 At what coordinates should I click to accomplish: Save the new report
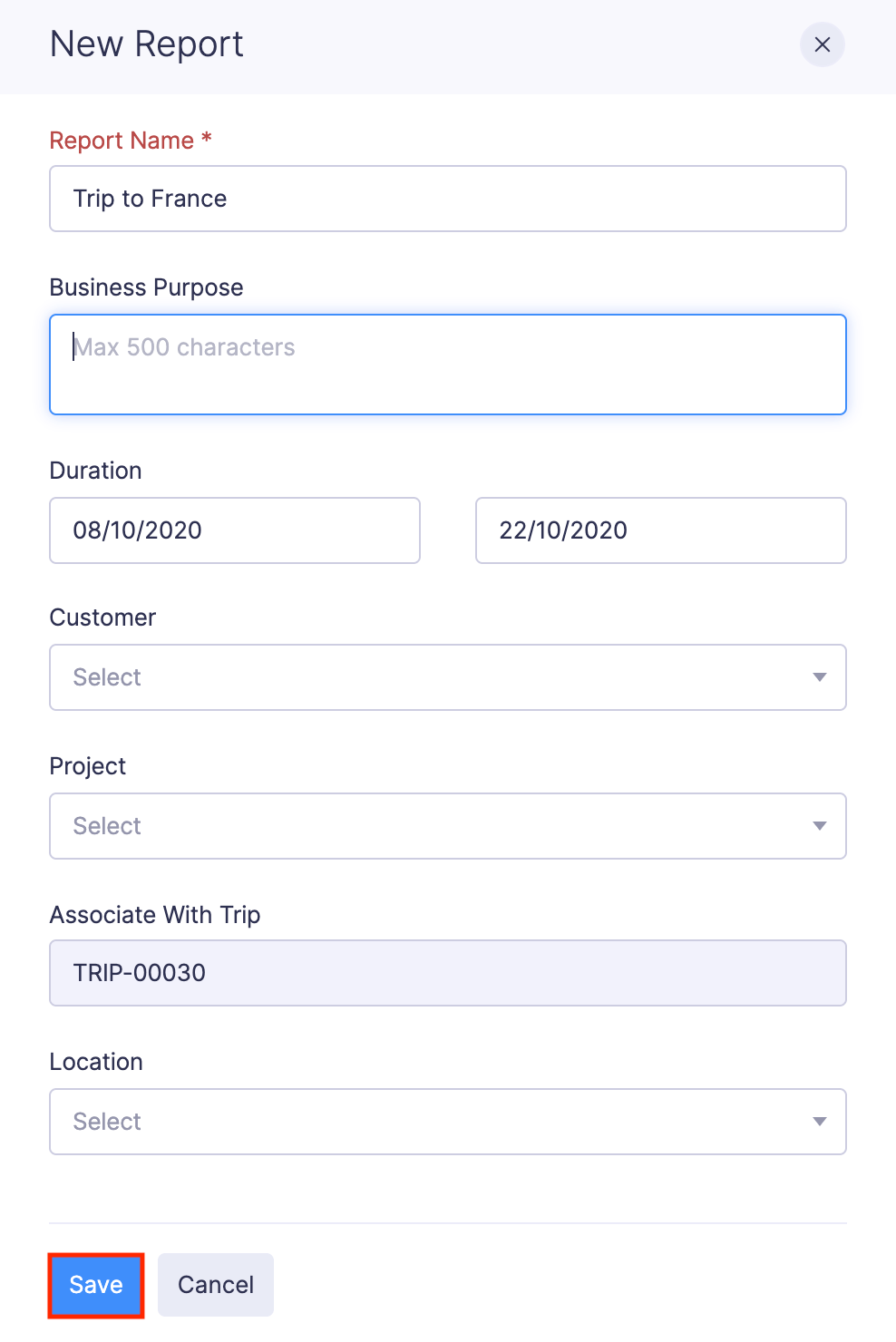pyautogui.click(x=95, y=1285)
